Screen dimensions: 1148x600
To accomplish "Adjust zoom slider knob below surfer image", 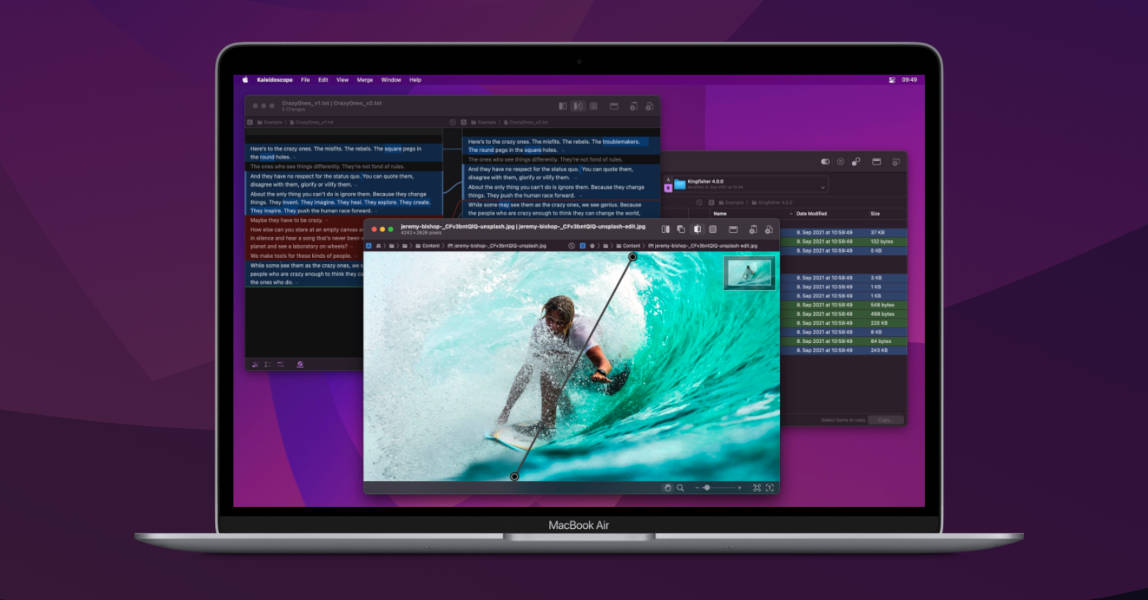I will click(707, 487).
